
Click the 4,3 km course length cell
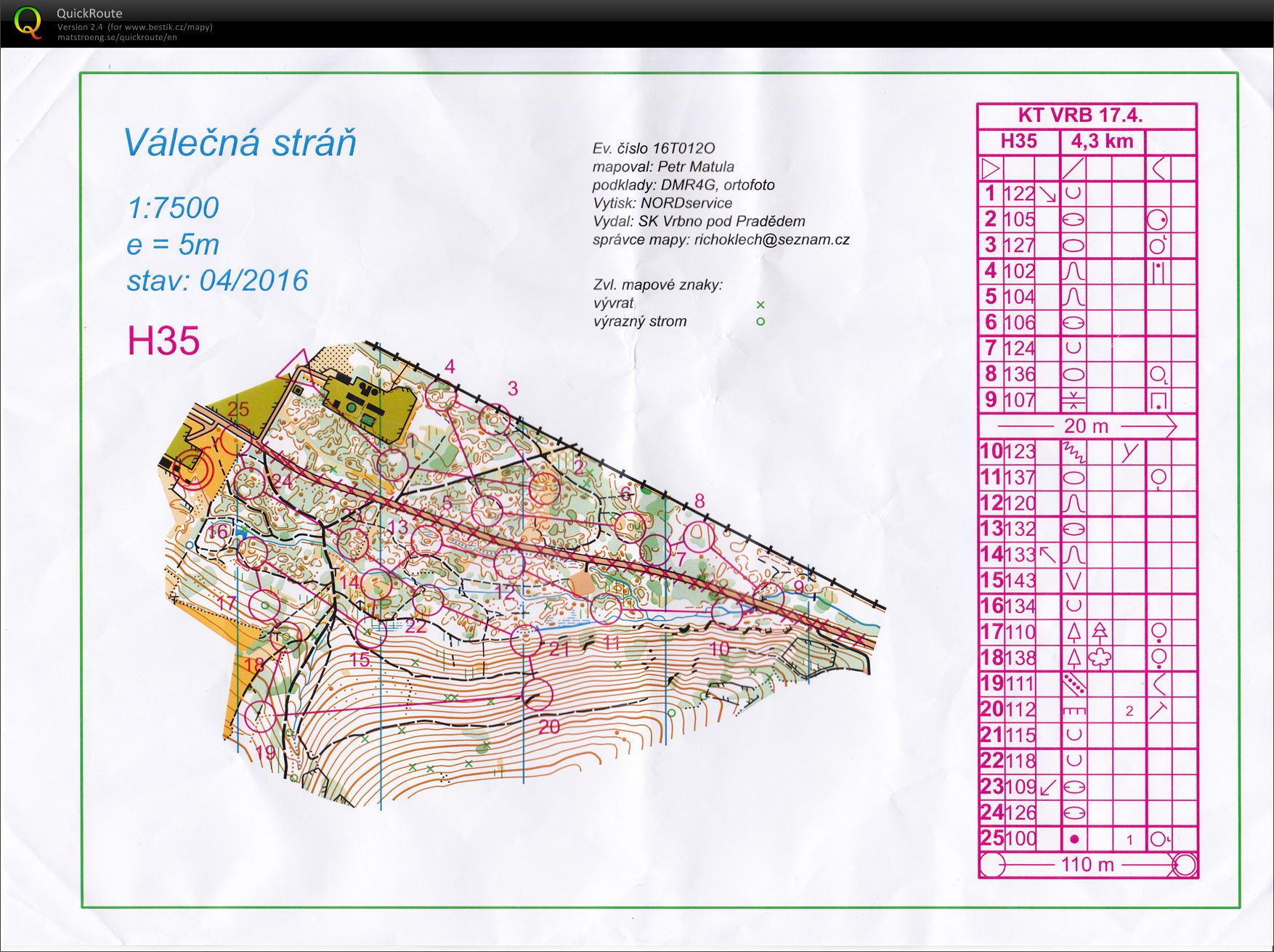click(1103, 141)
